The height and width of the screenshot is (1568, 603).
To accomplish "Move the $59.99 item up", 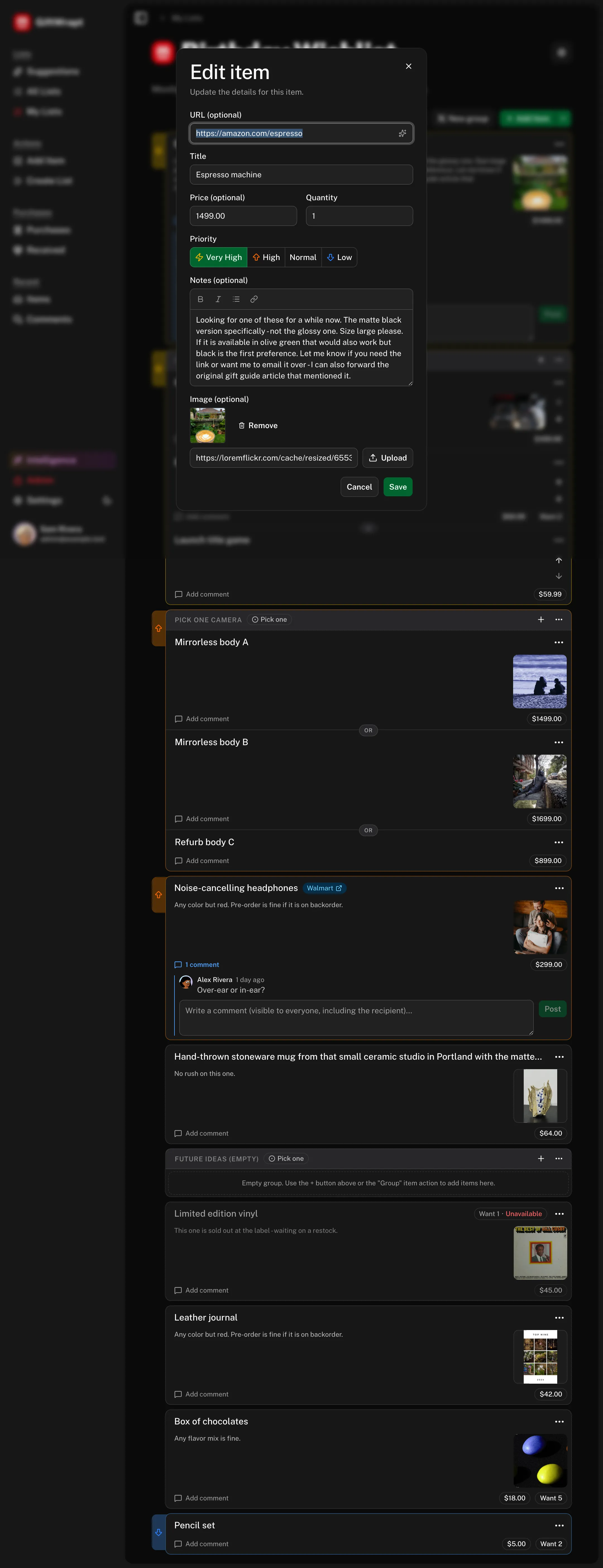I will click(559, 561).
